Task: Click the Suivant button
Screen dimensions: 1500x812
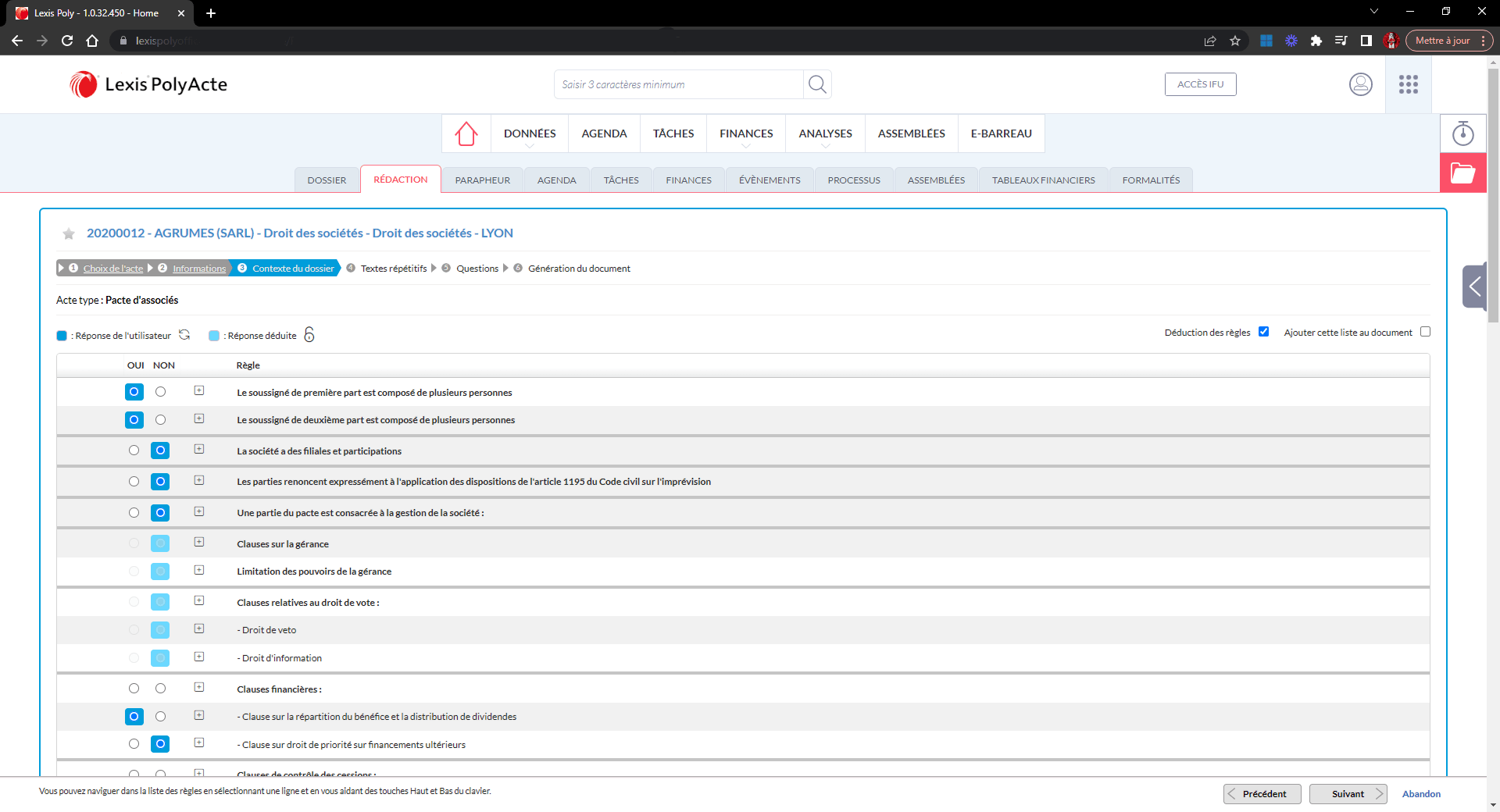Action: 1348,794
